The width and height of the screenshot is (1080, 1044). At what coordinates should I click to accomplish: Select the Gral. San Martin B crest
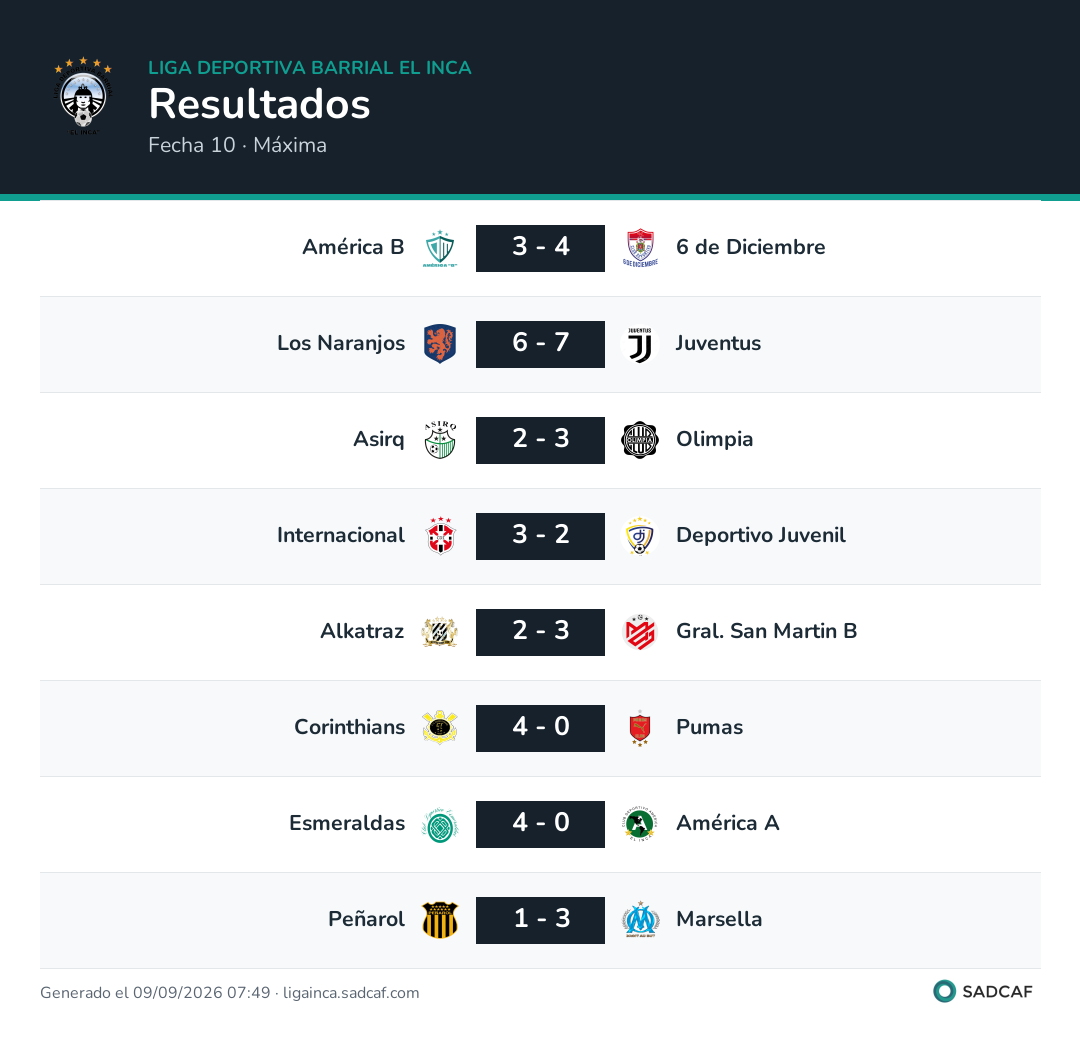tap(640, 632)
